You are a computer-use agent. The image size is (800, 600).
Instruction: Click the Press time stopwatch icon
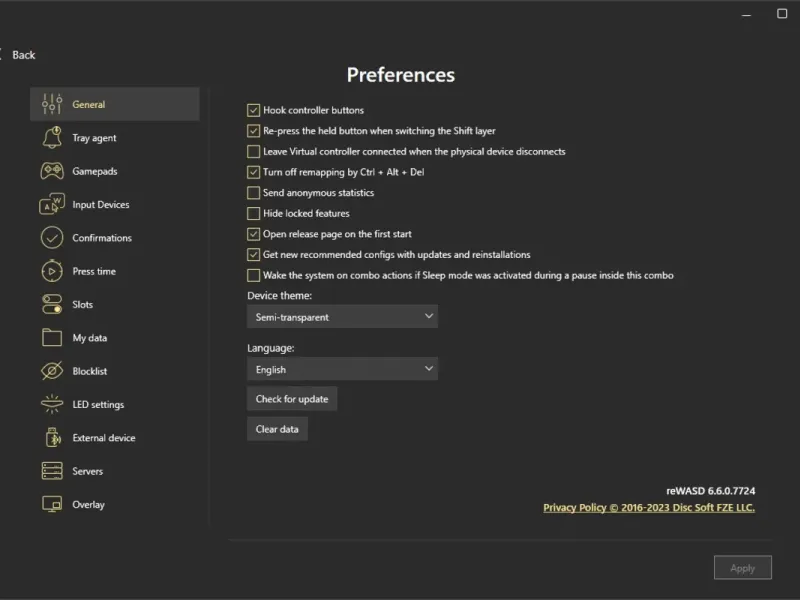coord(52,271)
